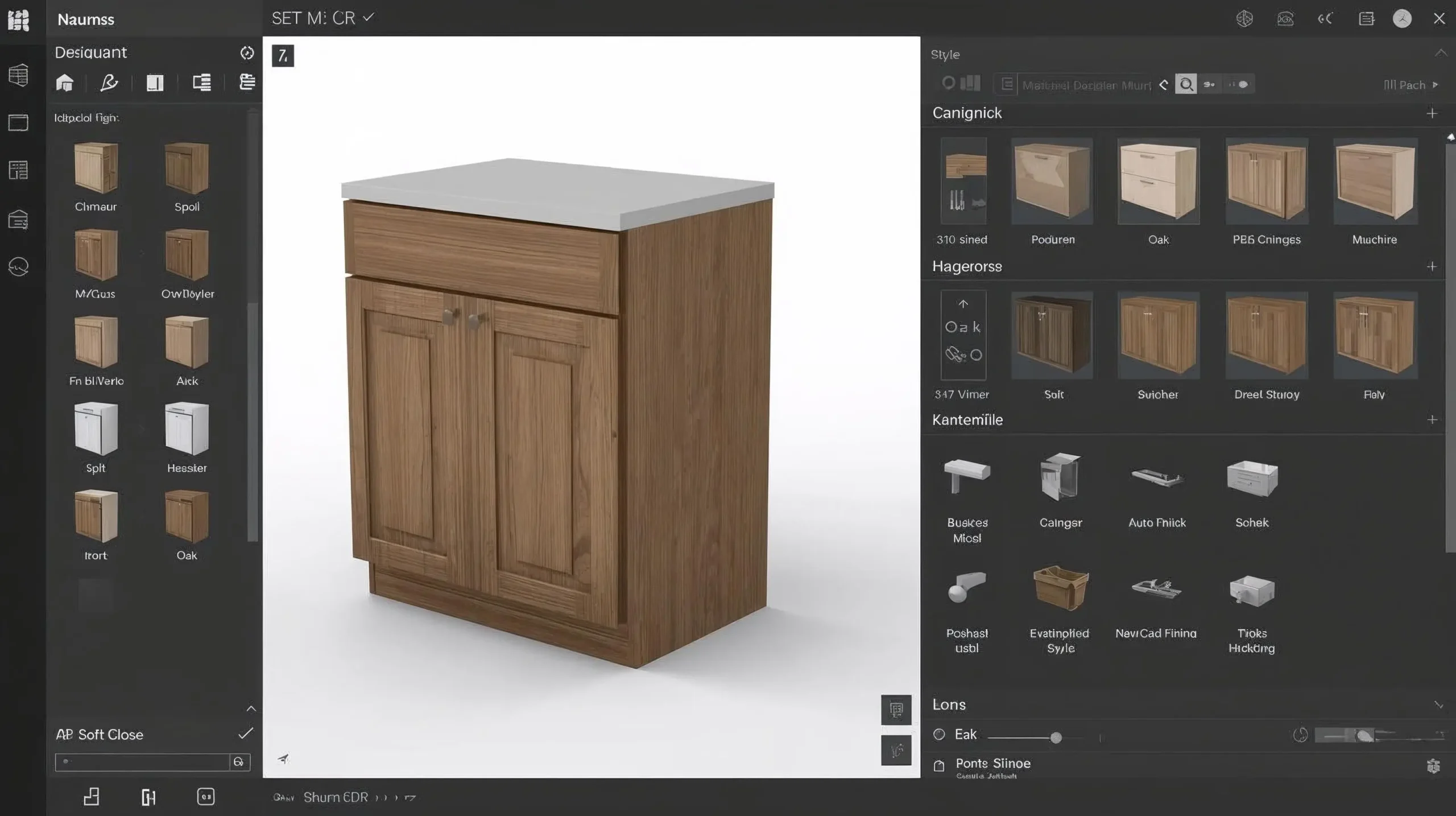Click the Shum EDR breadcrumb item
1456x816 pixels.
pyautogui.click(x=336, y=797)
